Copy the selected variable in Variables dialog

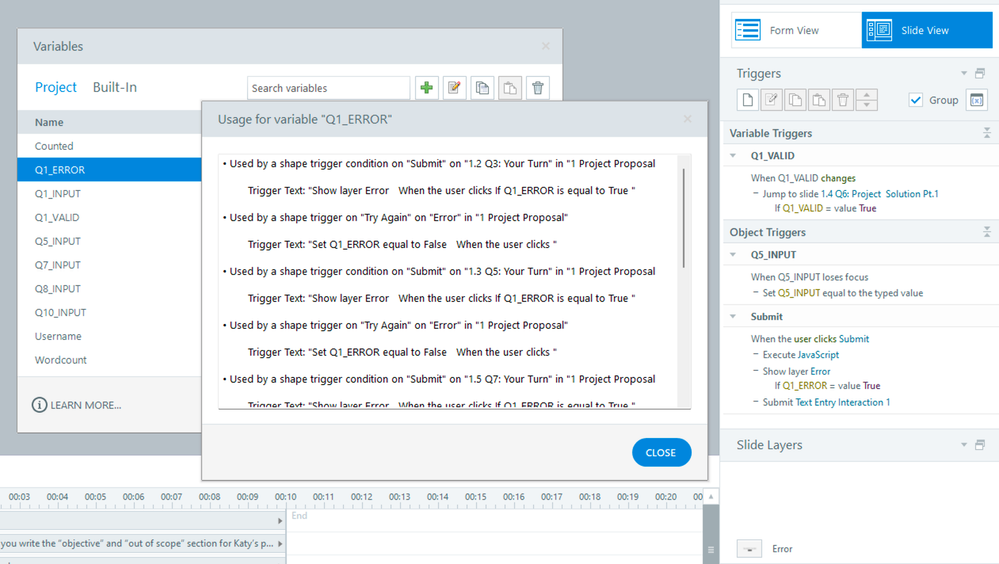click(x=482, y=88)
